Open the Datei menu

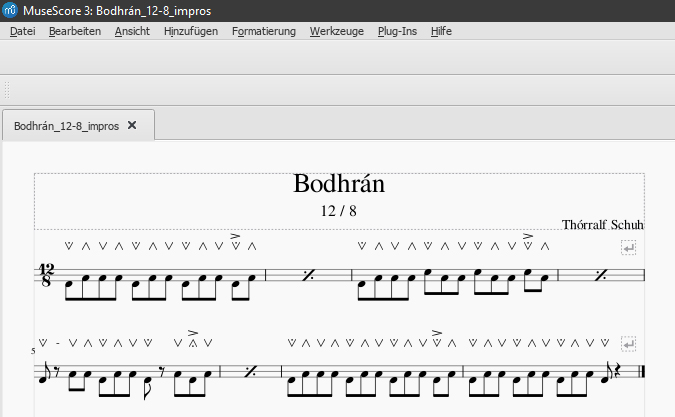(22, 31)
